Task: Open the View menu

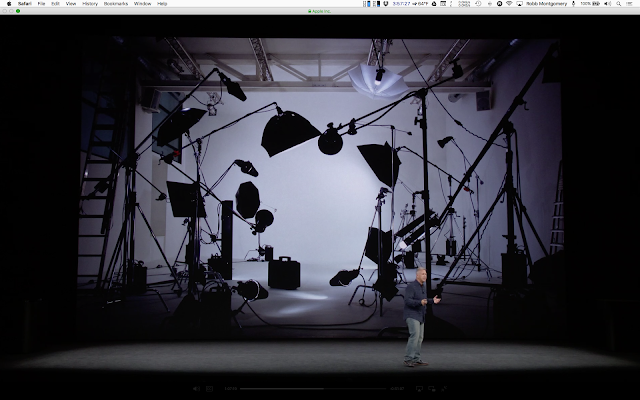Action: tap(71, 4)
